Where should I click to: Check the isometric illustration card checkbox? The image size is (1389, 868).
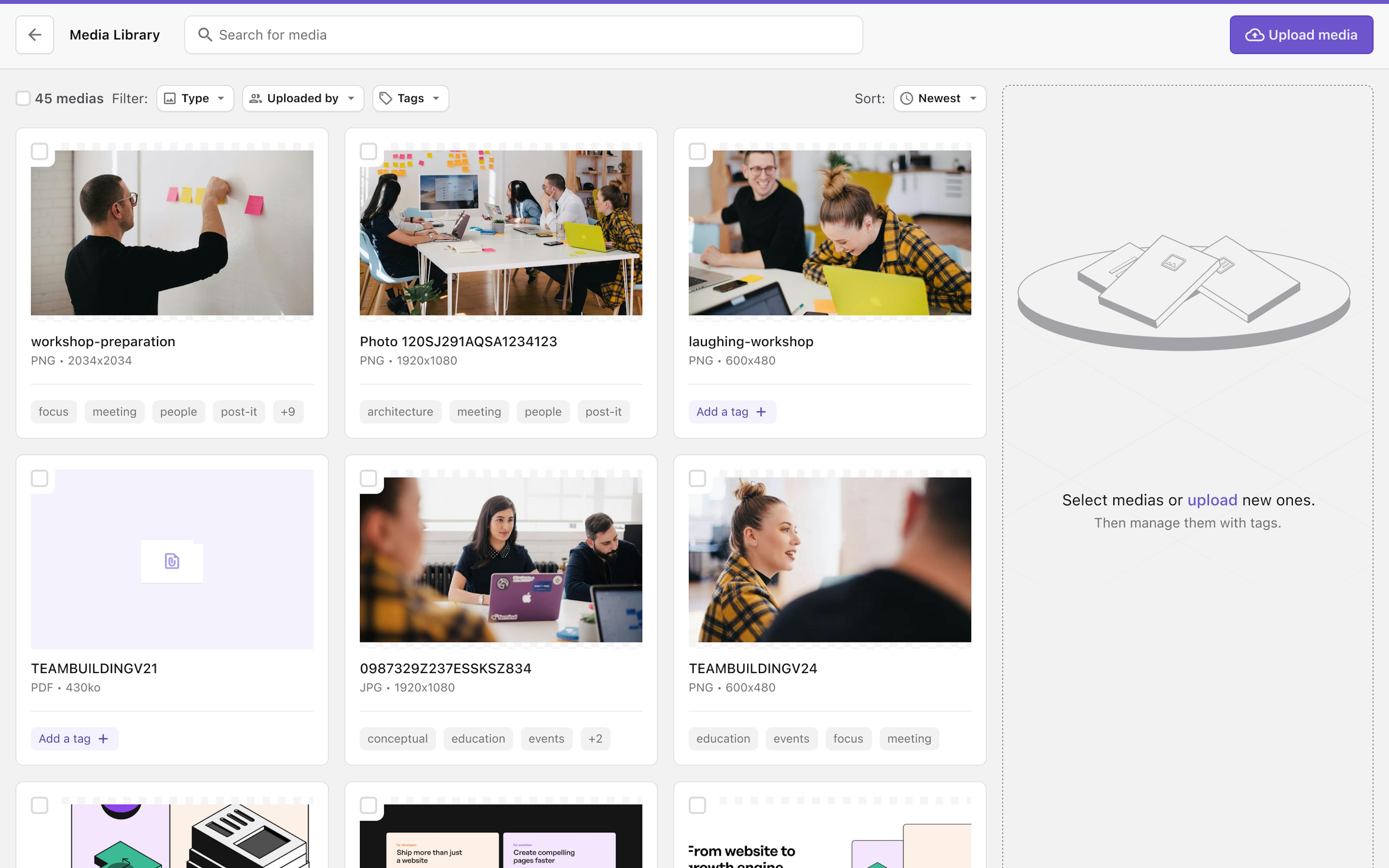click(39, 805)
